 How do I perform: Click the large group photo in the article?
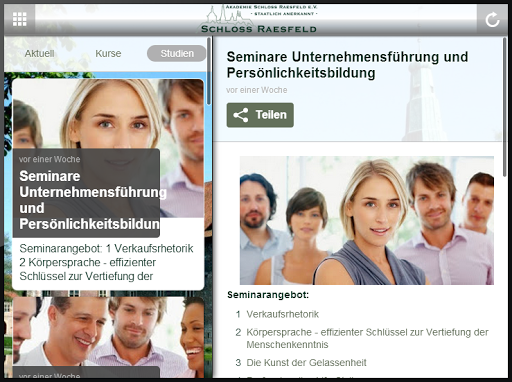pos(367,220)
